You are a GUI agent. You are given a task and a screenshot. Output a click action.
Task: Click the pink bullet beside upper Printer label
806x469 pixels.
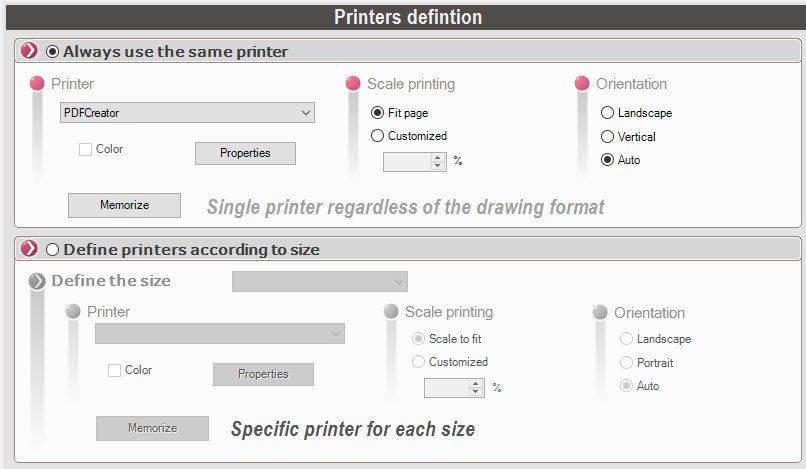click(37, 84)
